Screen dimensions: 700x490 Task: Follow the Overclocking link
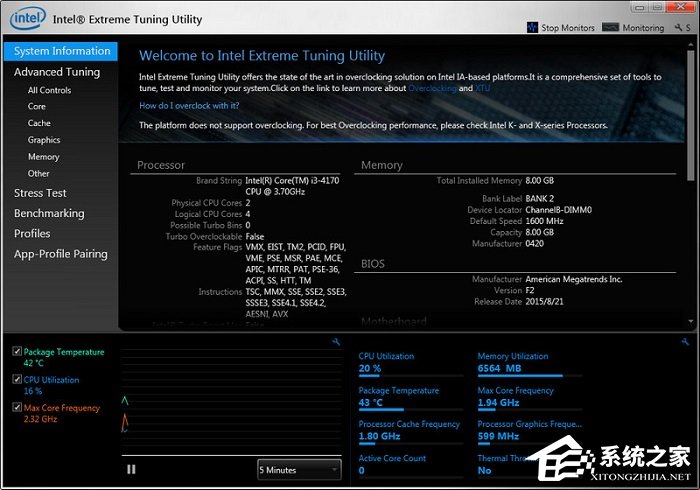[x=432, y=88]
